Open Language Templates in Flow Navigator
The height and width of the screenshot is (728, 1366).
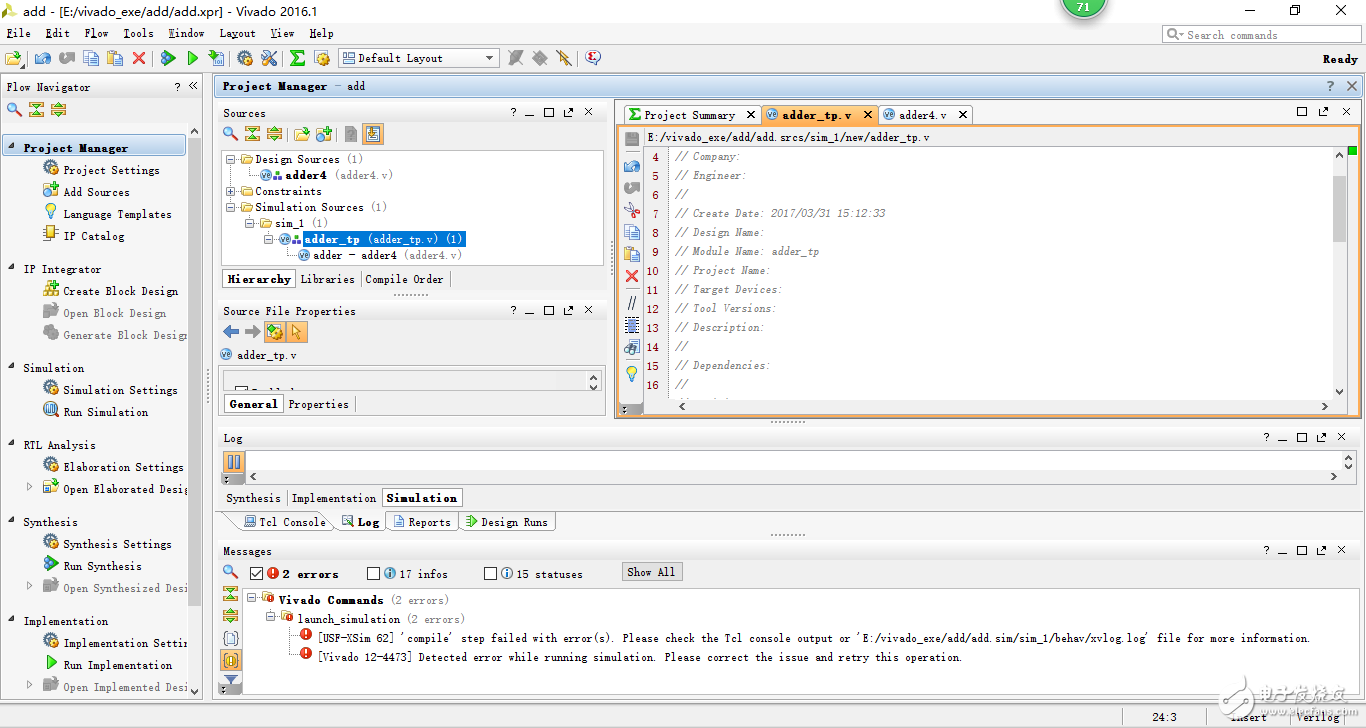[117, 214]
